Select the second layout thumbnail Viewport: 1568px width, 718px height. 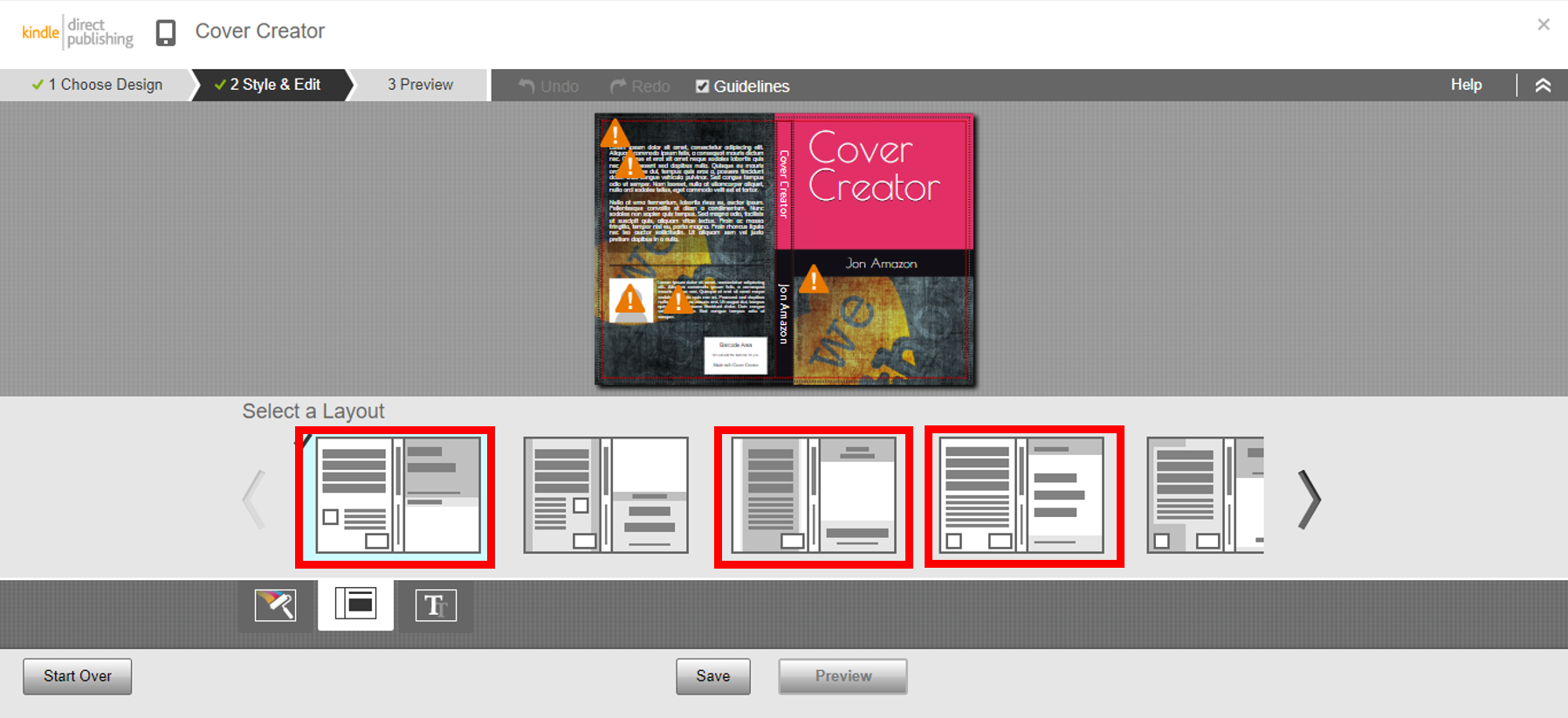coord(606,495)
